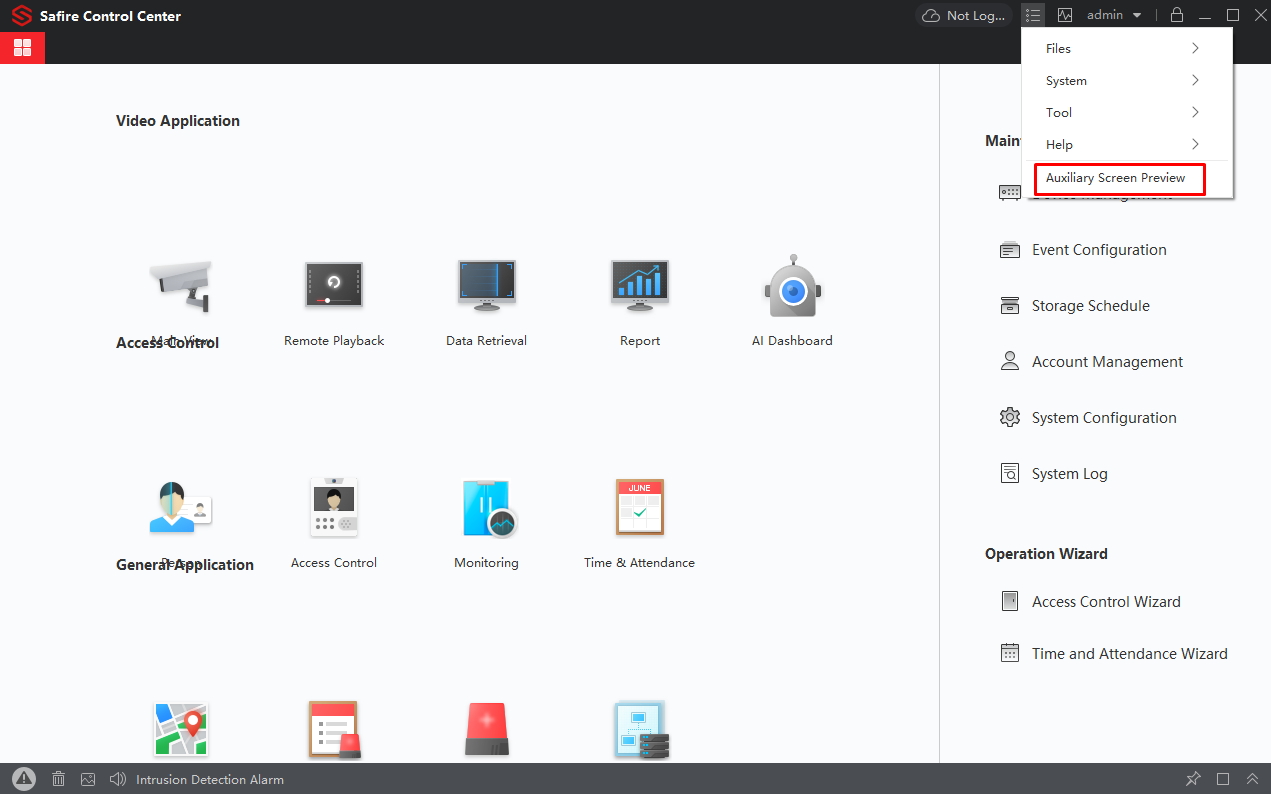
Task: Click the Safire logo icon
Action: [22, 16]
